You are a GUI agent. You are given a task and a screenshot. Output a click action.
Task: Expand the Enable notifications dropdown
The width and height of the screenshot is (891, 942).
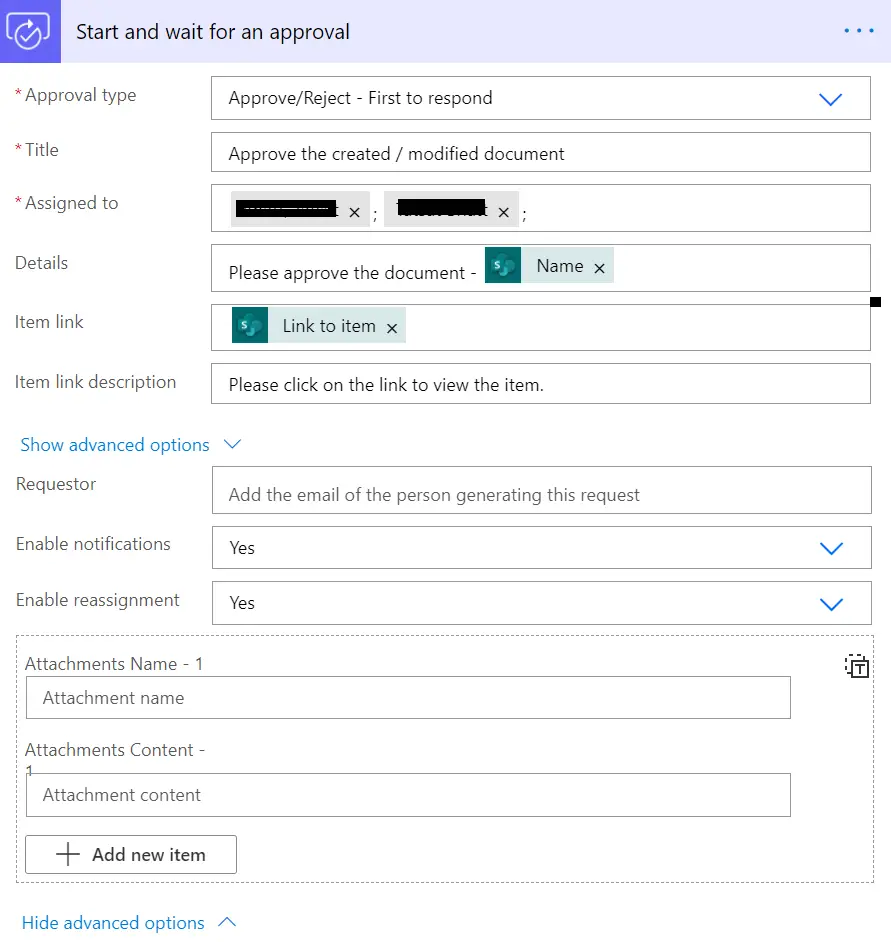click(x=830, y=548)
